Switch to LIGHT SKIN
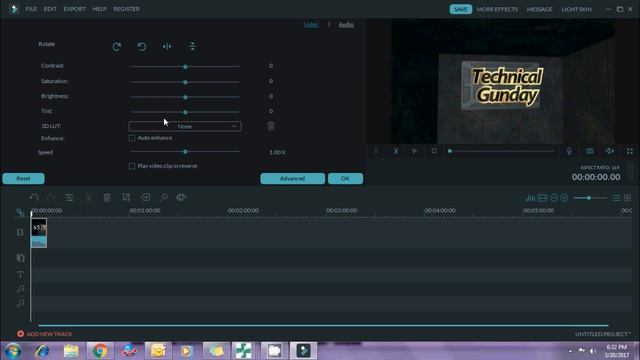Image resolution: width=640 pixels, height=360 pixels. point(576,9)
